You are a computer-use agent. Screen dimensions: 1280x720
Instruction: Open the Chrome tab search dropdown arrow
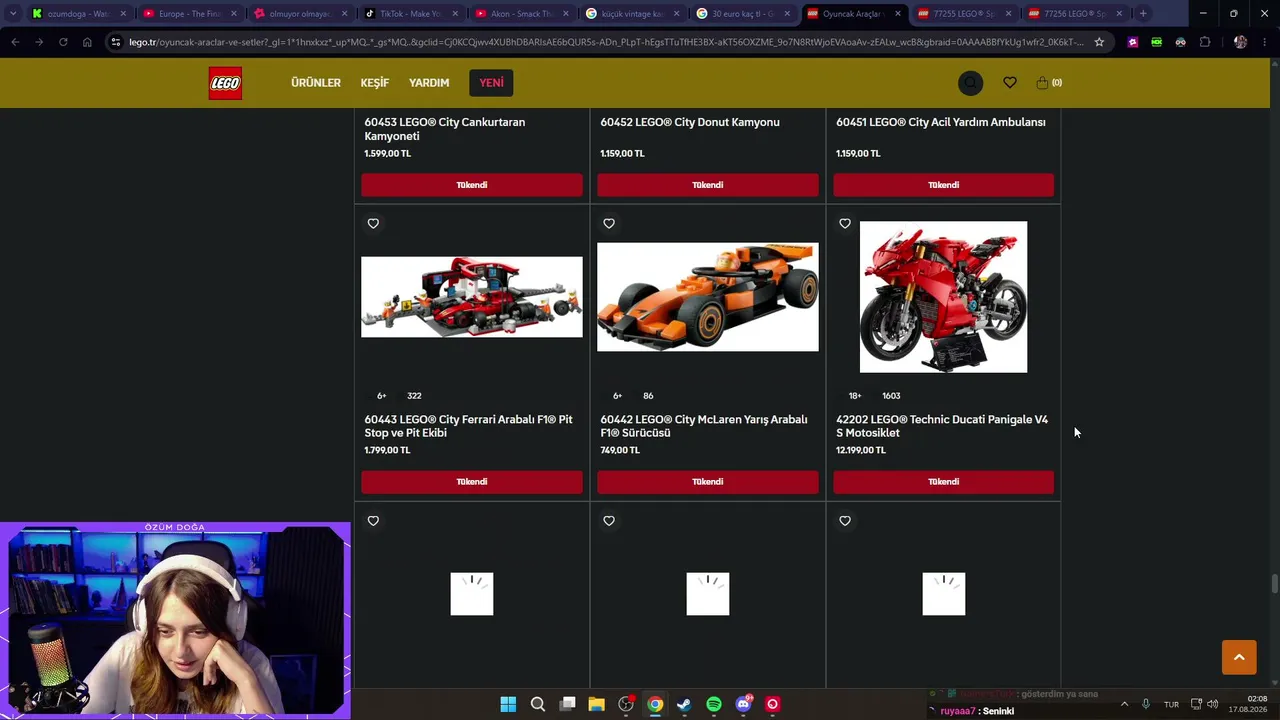coord(13,14)
